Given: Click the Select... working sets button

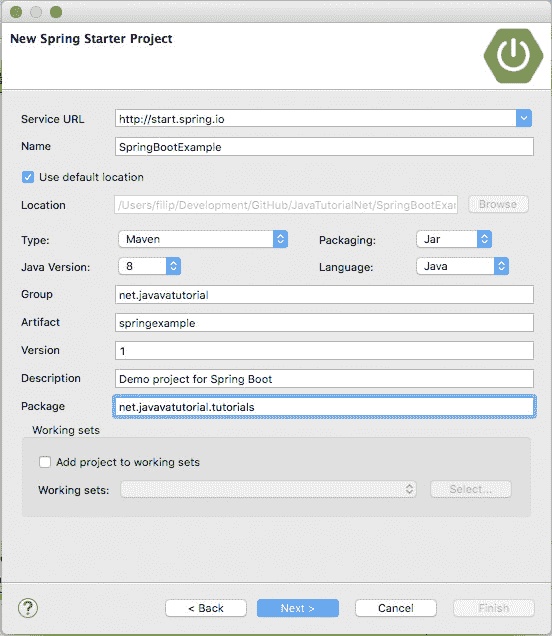Looking at the screenshot, I should click(x=470, y=490).
